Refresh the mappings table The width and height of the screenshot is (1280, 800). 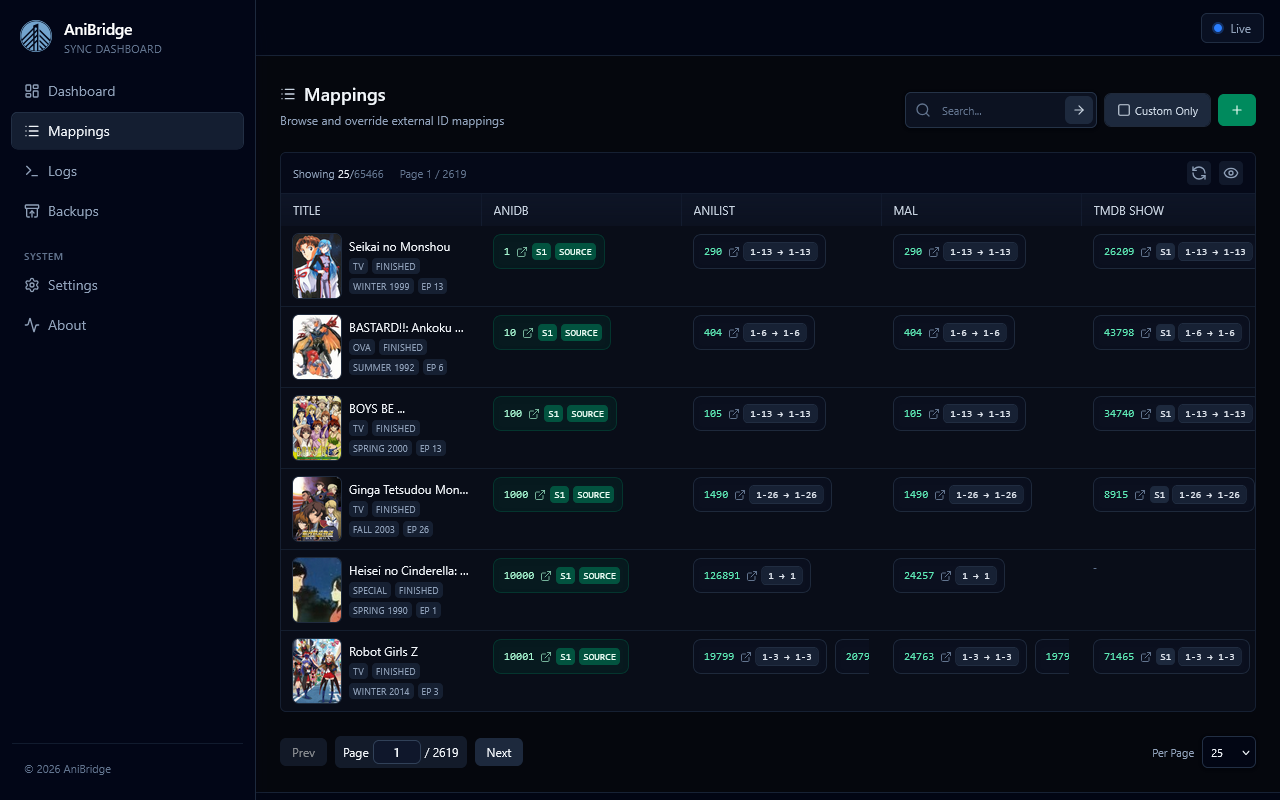(x=1199, y=173)
